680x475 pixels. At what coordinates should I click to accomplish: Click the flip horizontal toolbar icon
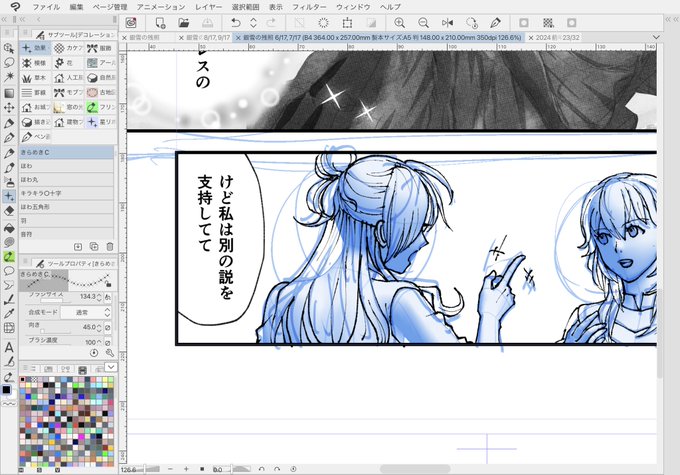447,23
